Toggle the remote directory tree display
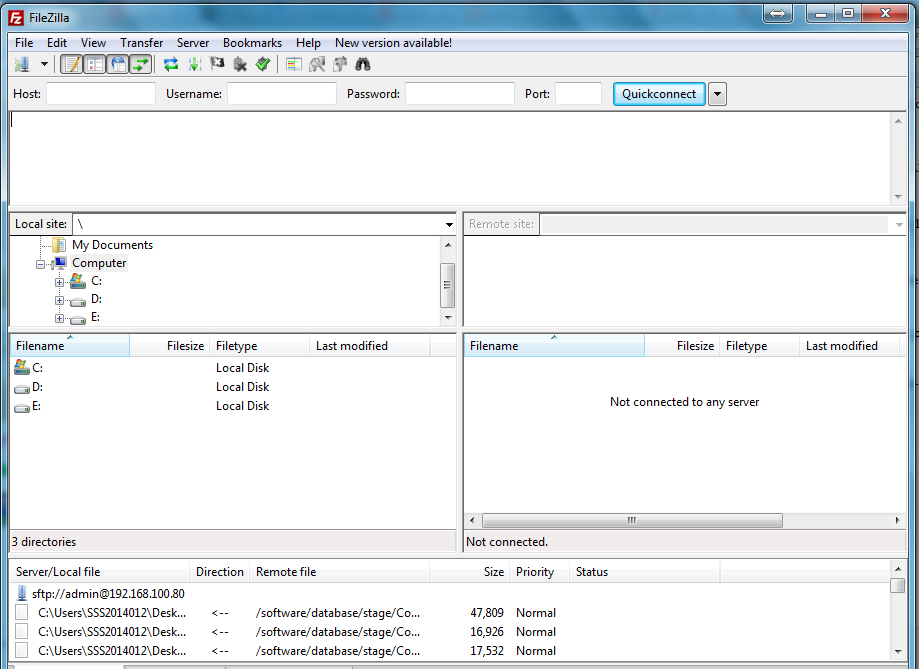The height and width of the screenshot is (669, 919). [118, 64]
